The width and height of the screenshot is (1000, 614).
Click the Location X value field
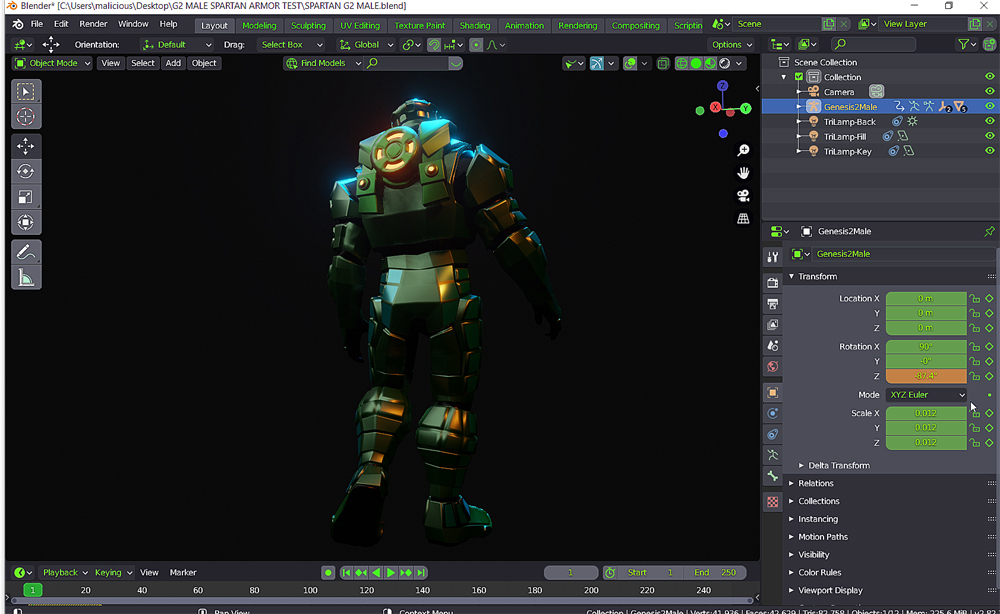[925, 299]
